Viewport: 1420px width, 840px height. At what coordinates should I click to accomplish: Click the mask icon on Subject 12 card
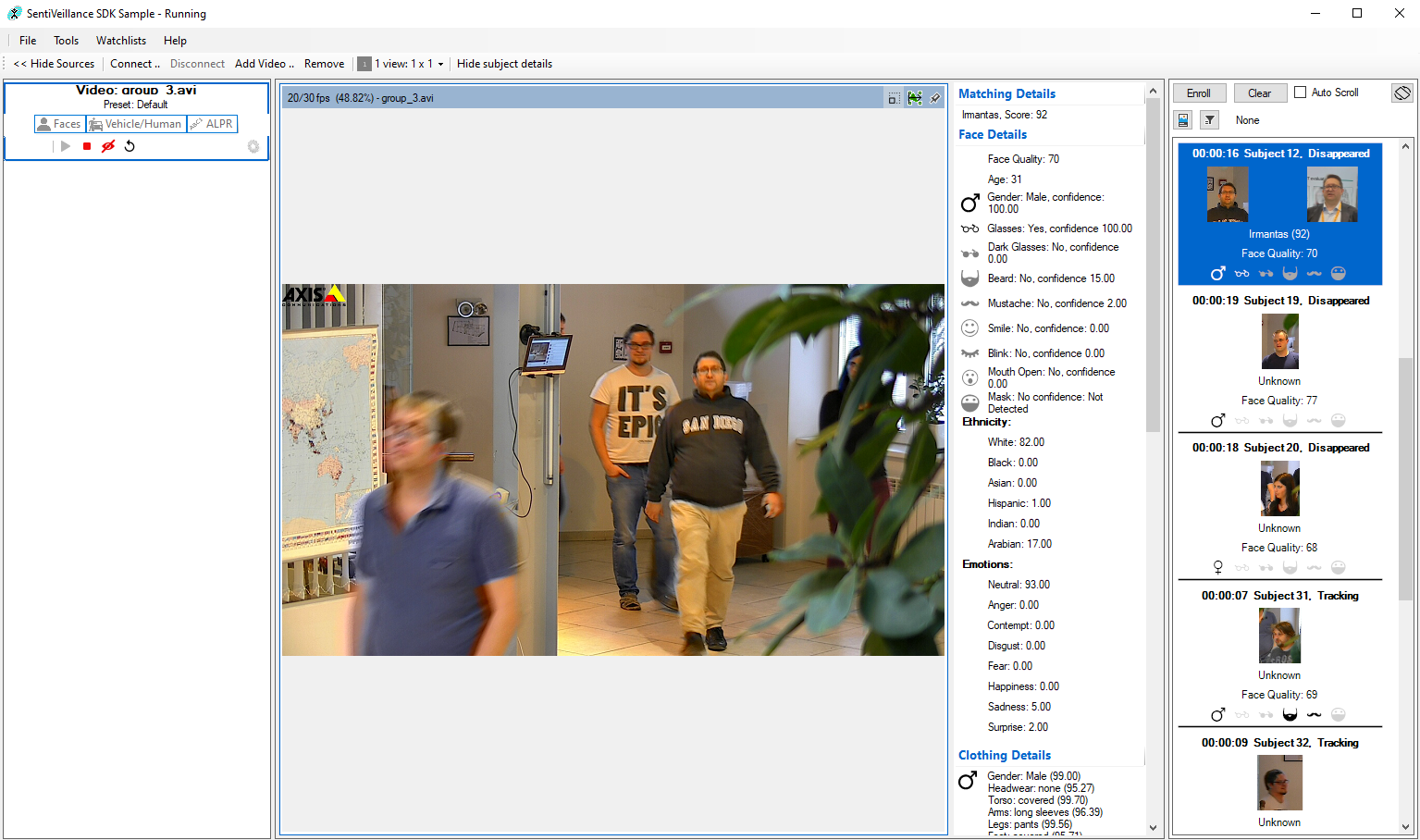coord(1338,273)
